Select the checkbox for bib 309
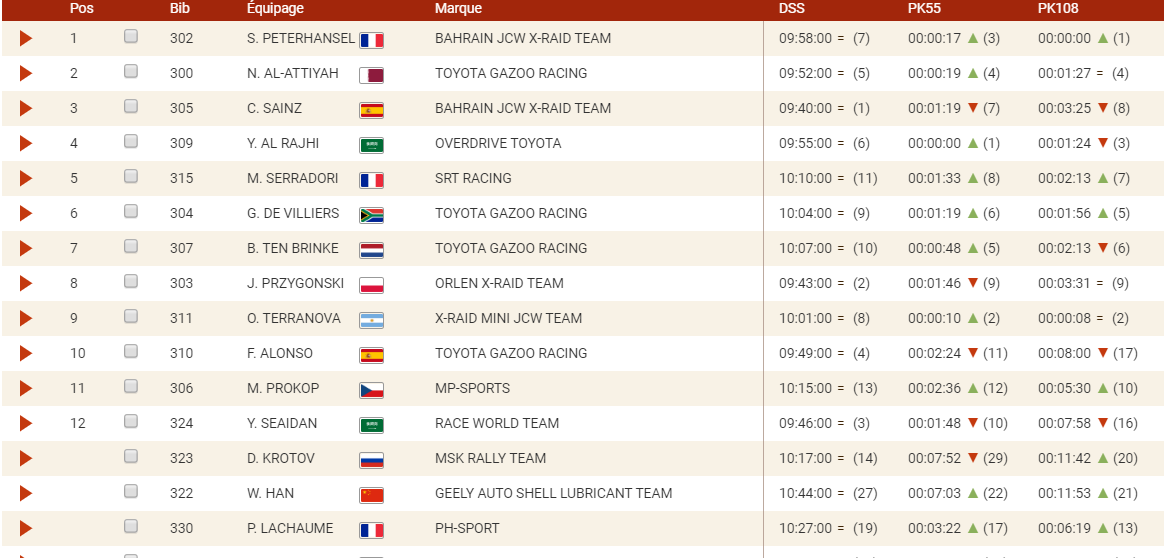Image resolution: width=1164 pixels, height=558 pixels. pos(131,142)
